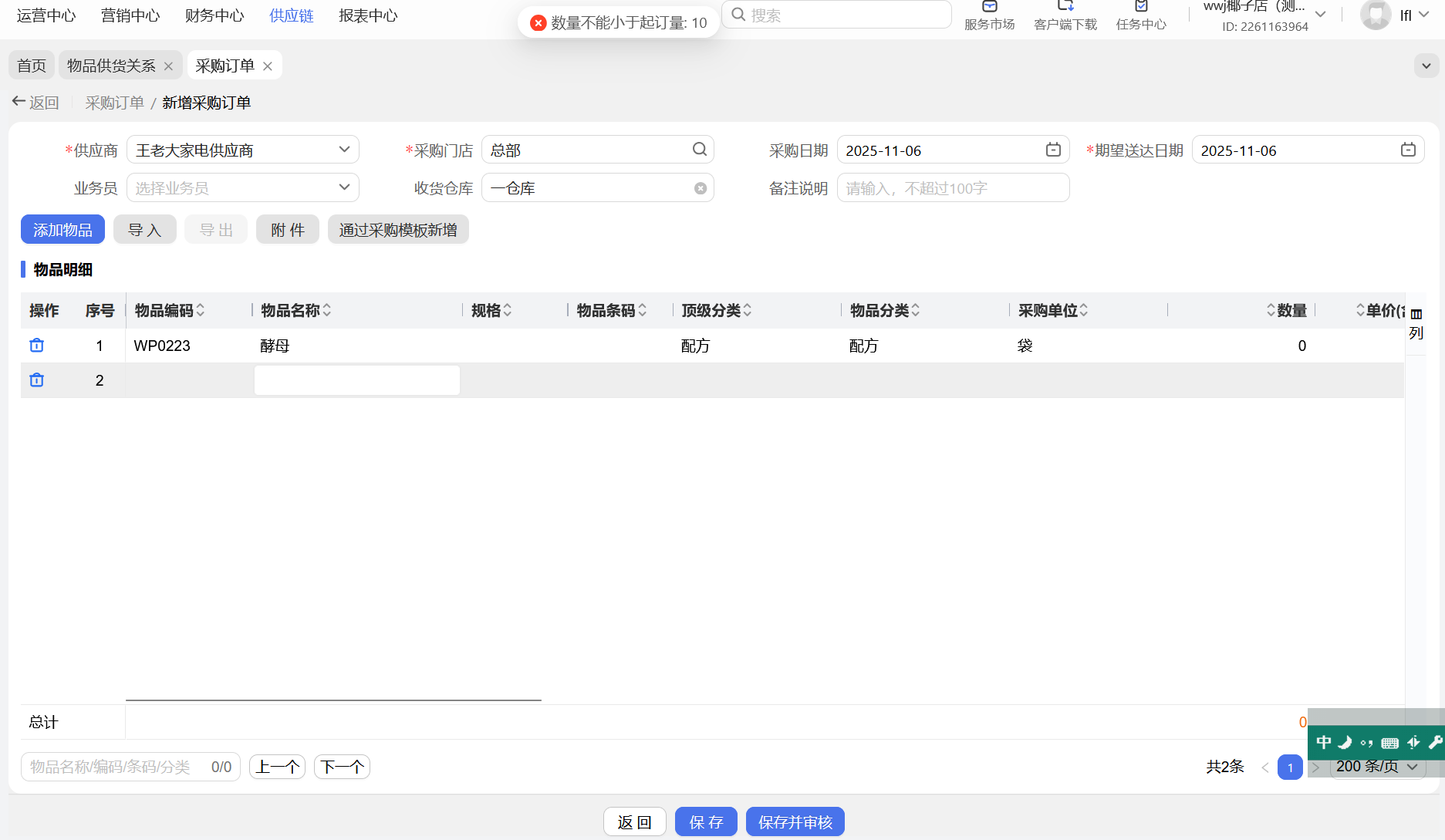The image size is (1445, 840).
Task: Open the purchase date calendar icon
Action: pos(1053,150)
